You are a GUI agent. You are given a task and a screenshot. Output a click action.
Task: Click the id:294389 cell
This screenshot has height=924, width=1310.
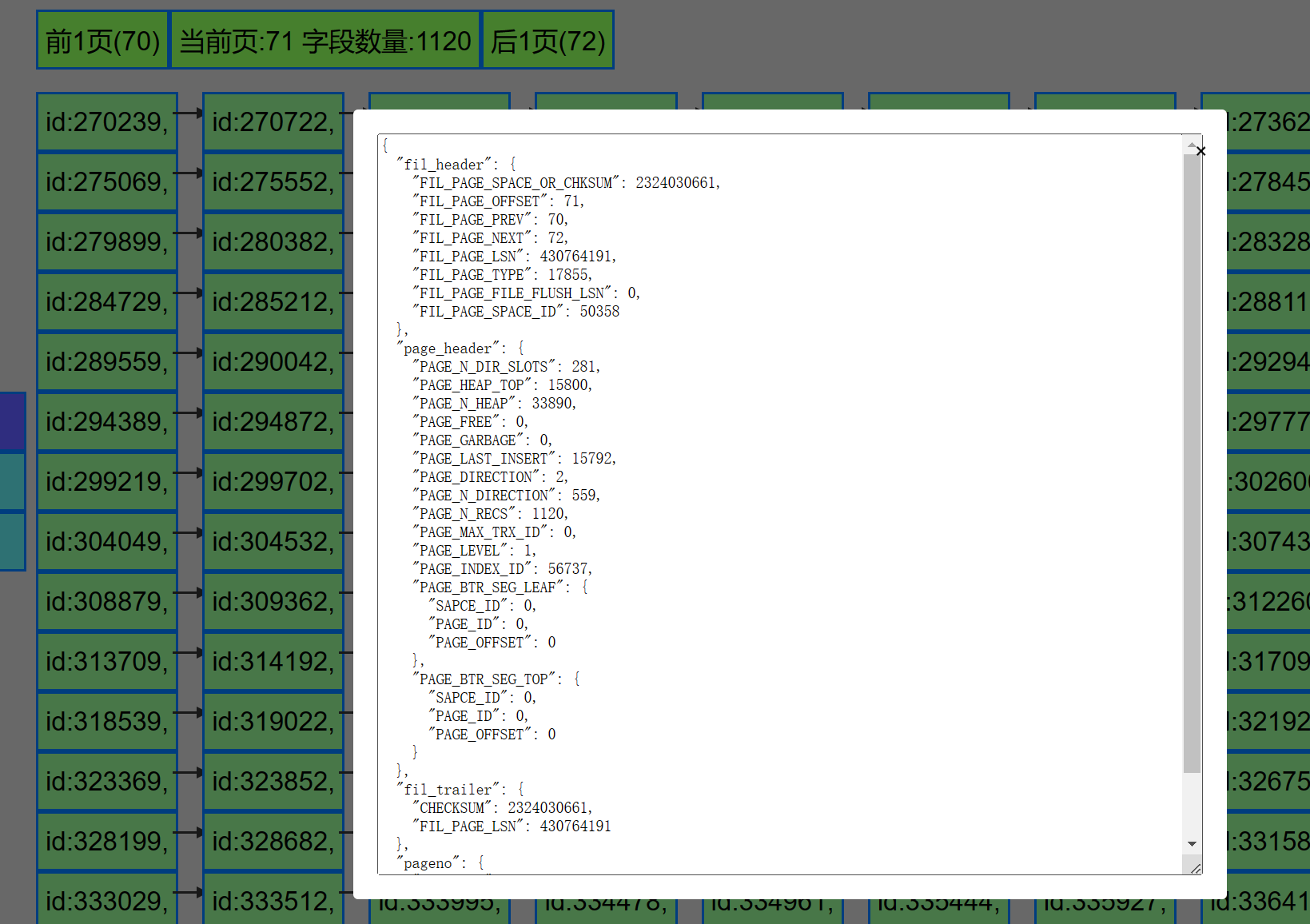(107, 421)
